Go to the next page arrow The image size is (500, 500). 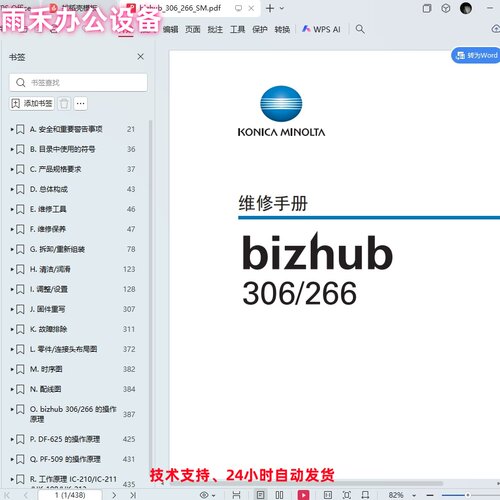click(114, 495)
